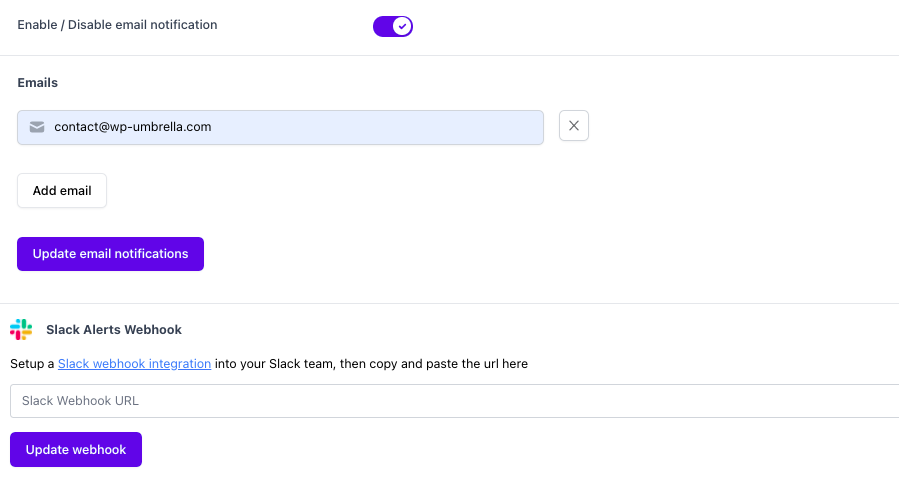Disable the email notification toggle switch
899x478 pixels.
(x=393, y=26)
